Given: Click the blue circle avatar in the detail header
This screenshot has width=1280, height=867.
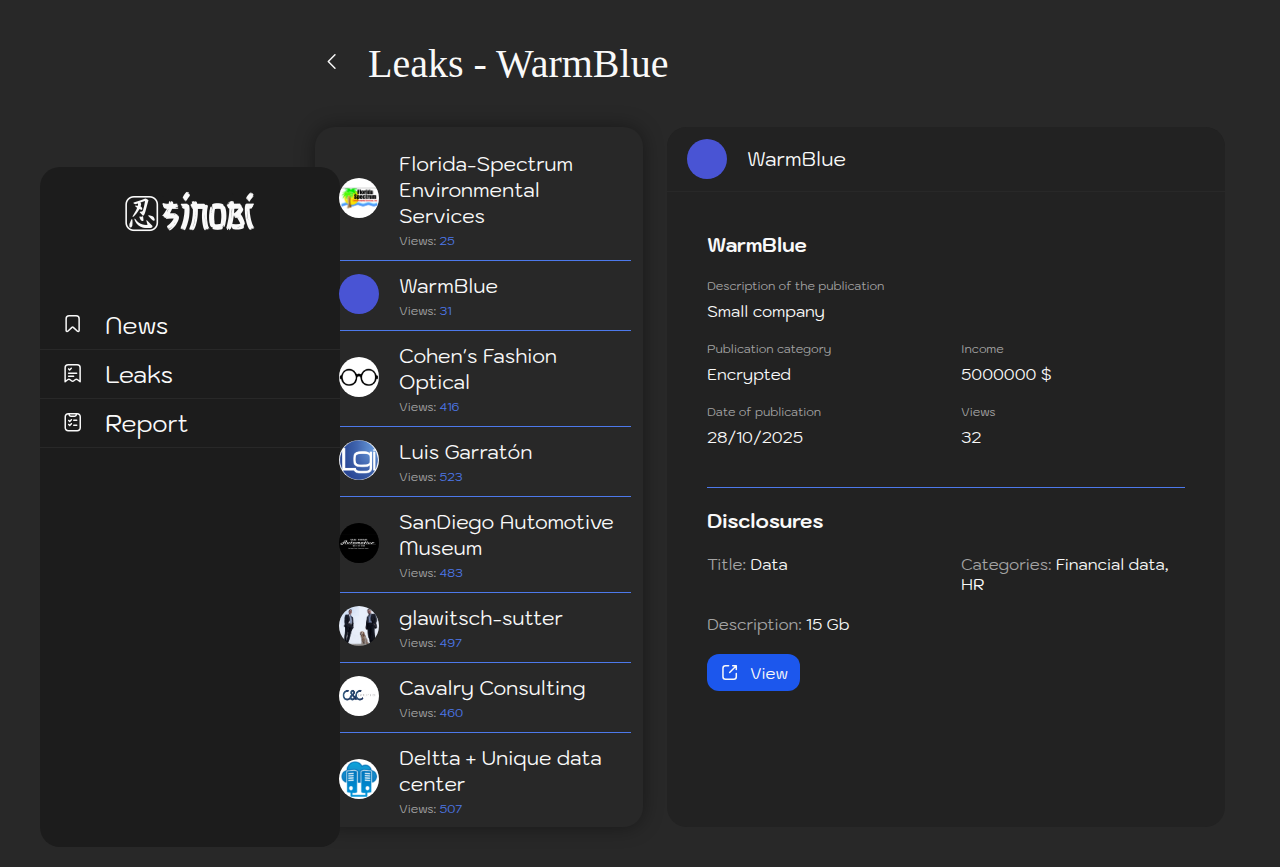Looking at the screenshot, I should [x=707, y=159].
